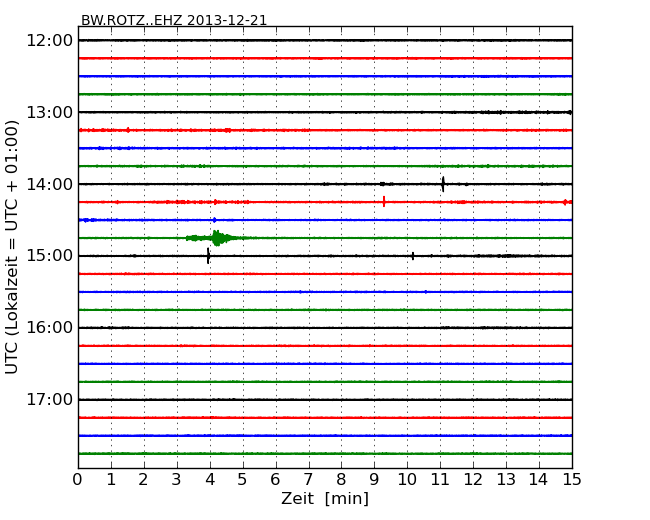Image resolution: width=650 pixels, height=520 pixels.
Task: Click the 17:00 time label
Action: point(49,400)
